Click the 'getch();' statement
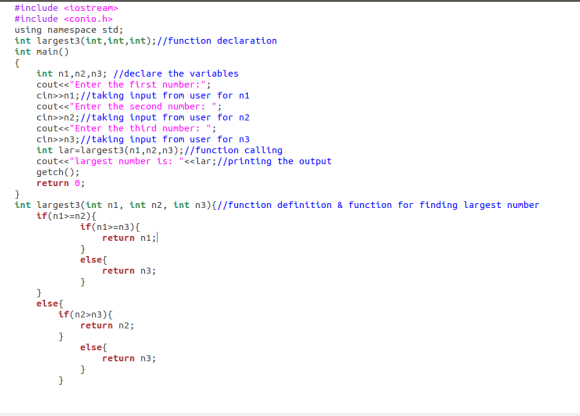The height and width of the screenshot is (416, 580). tap(58, 172)
